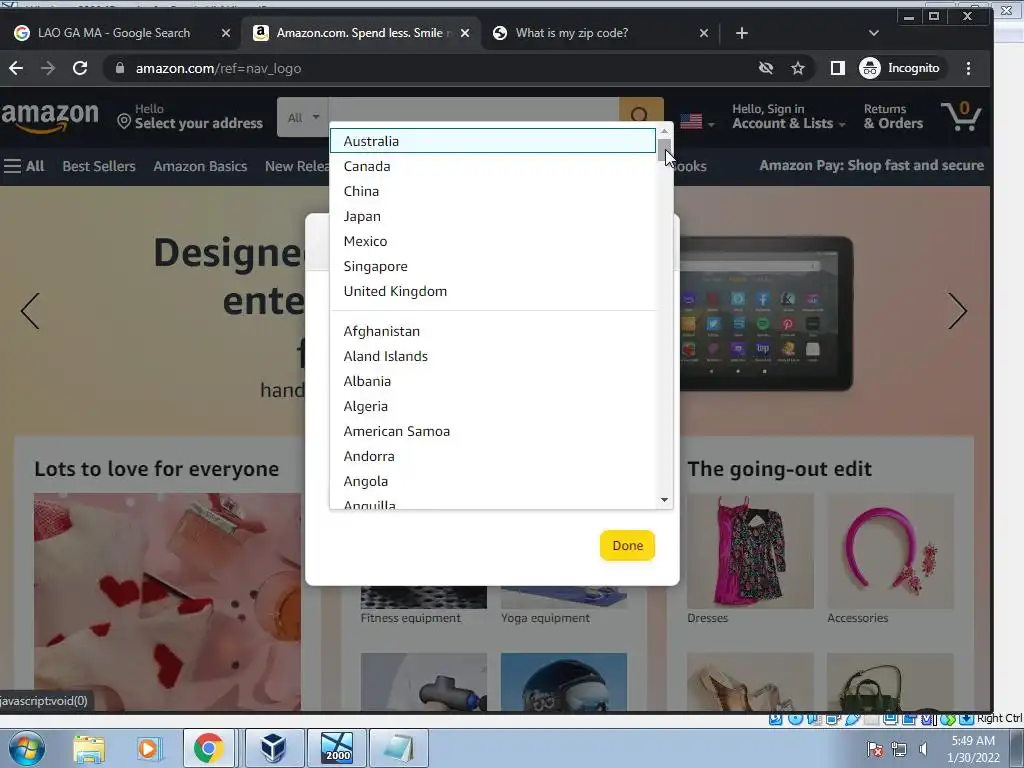Open the Windows Start button
Image resolution: width=1024 pixels, height=768 pixels.
[26, 748]
